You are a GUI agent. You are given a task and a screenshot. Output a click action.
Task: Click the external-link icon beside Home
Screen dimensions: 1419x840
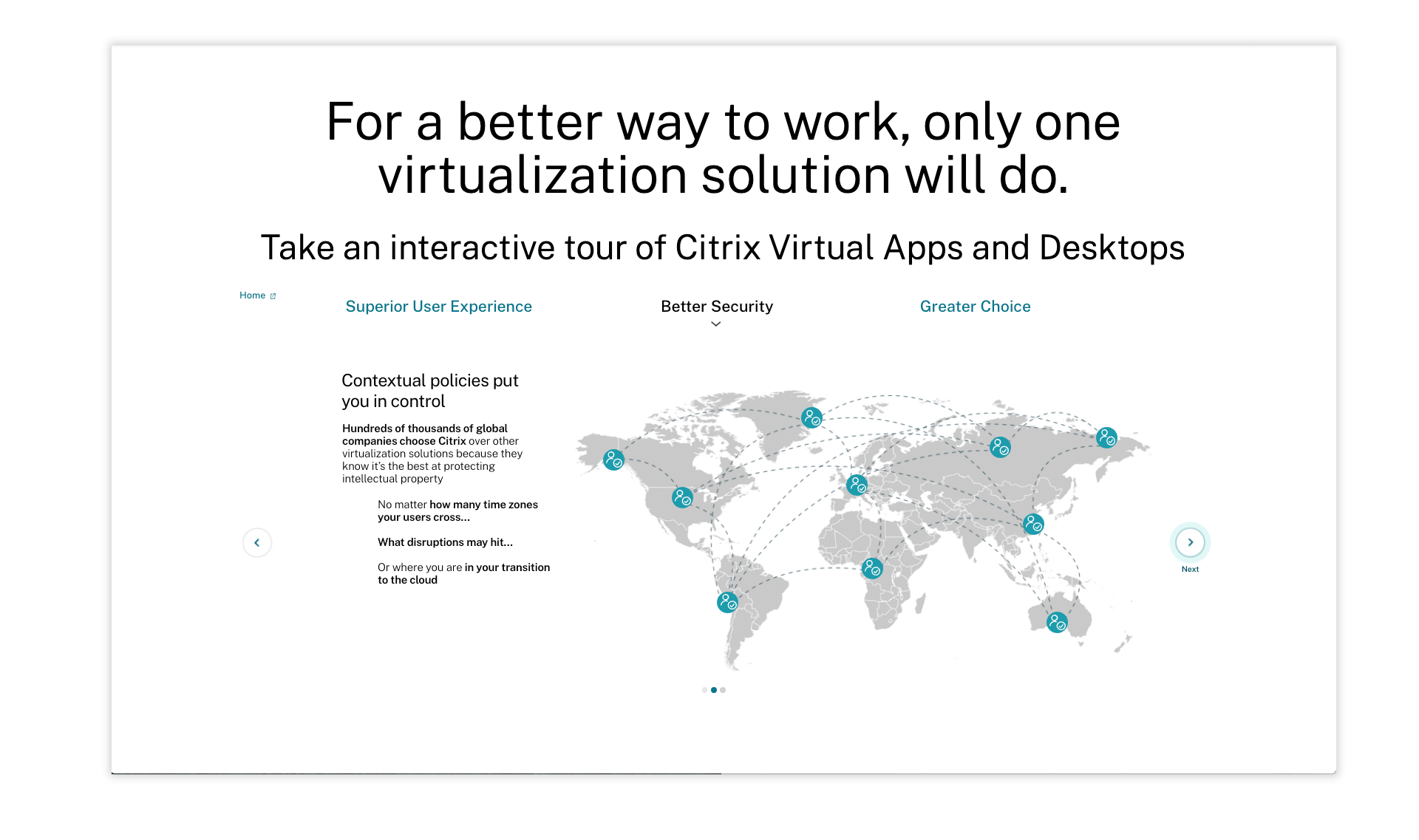point(273,296)
